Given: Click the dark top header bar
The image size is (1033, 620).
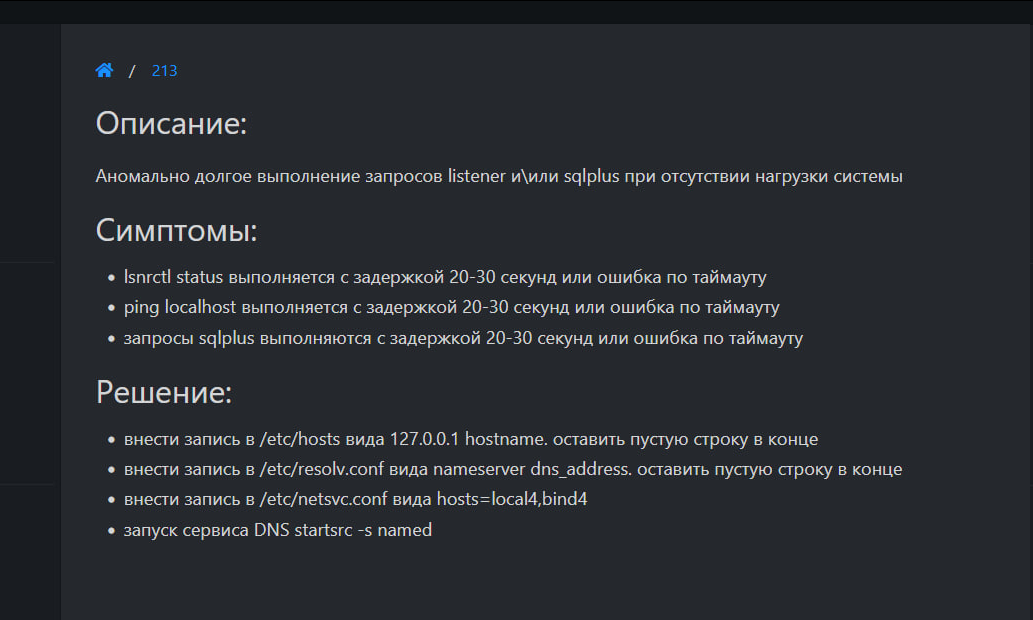Looking at the screenshot, I should coord(516,11).
